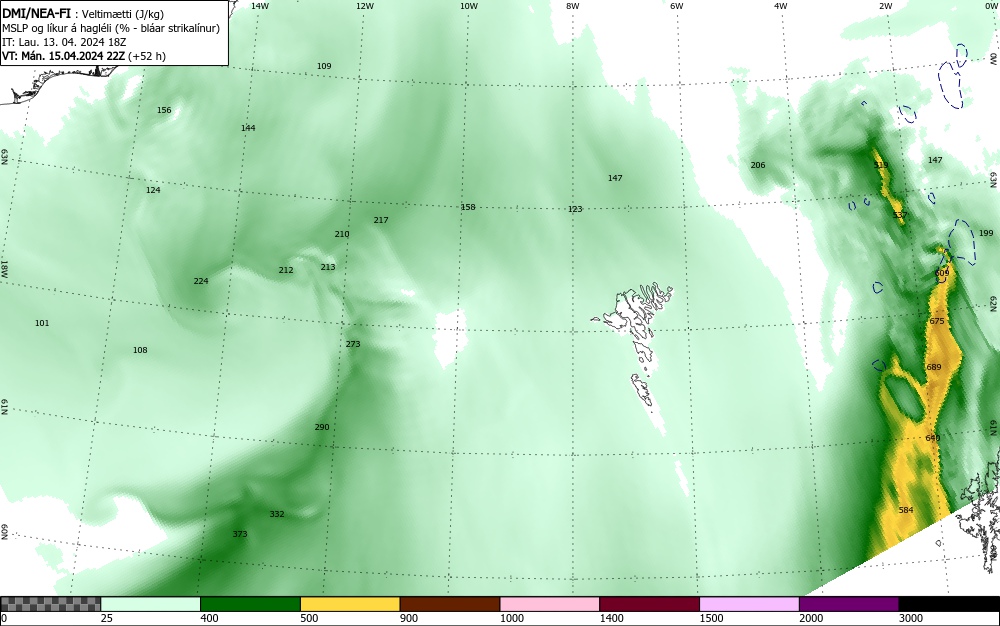Viewport: 1000px width, 626px height.
Task: Select the purple 2000–3000 legend swatch
Action: [849, 604]
